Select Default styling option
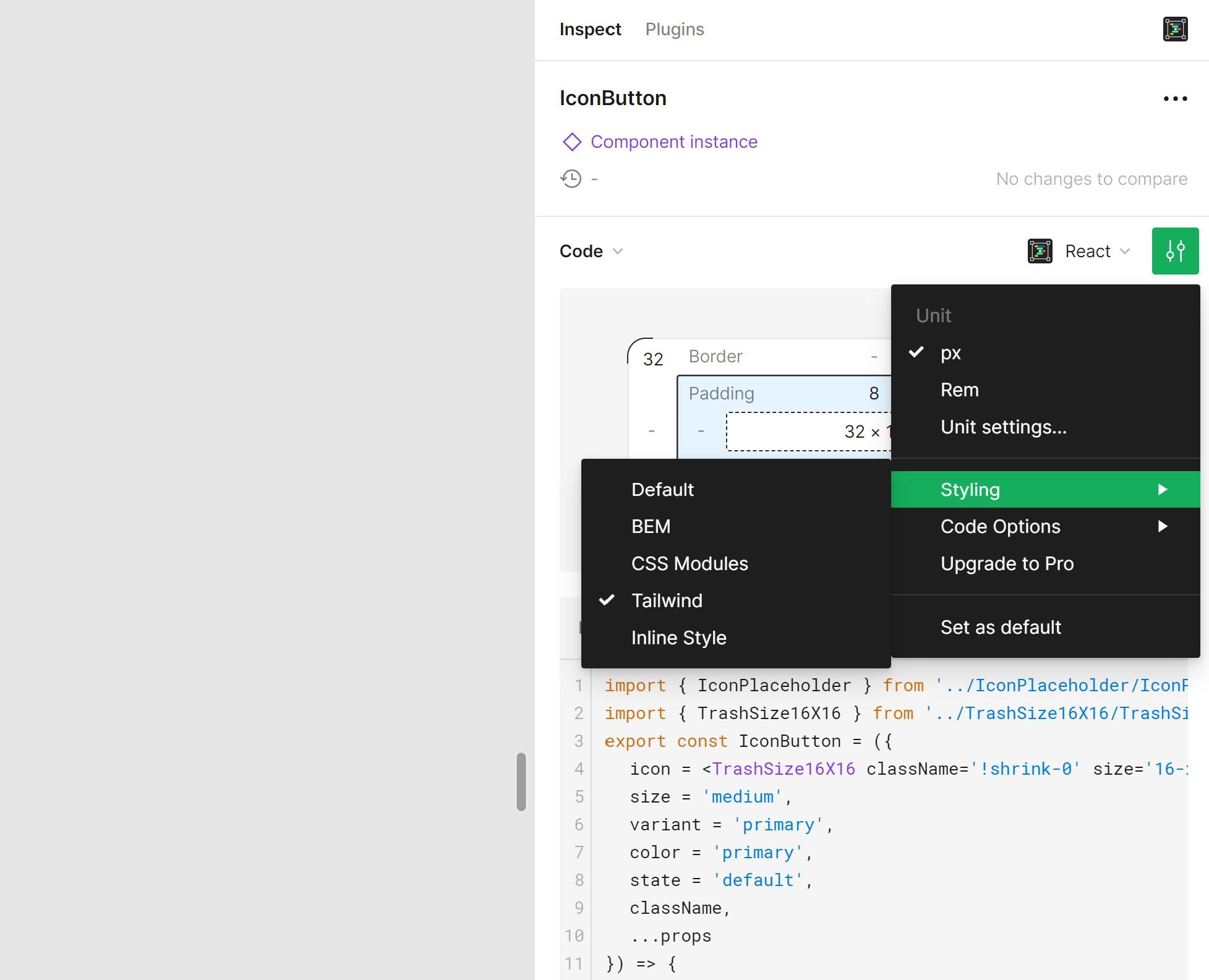1209x980 pixels. coord(662,489)
